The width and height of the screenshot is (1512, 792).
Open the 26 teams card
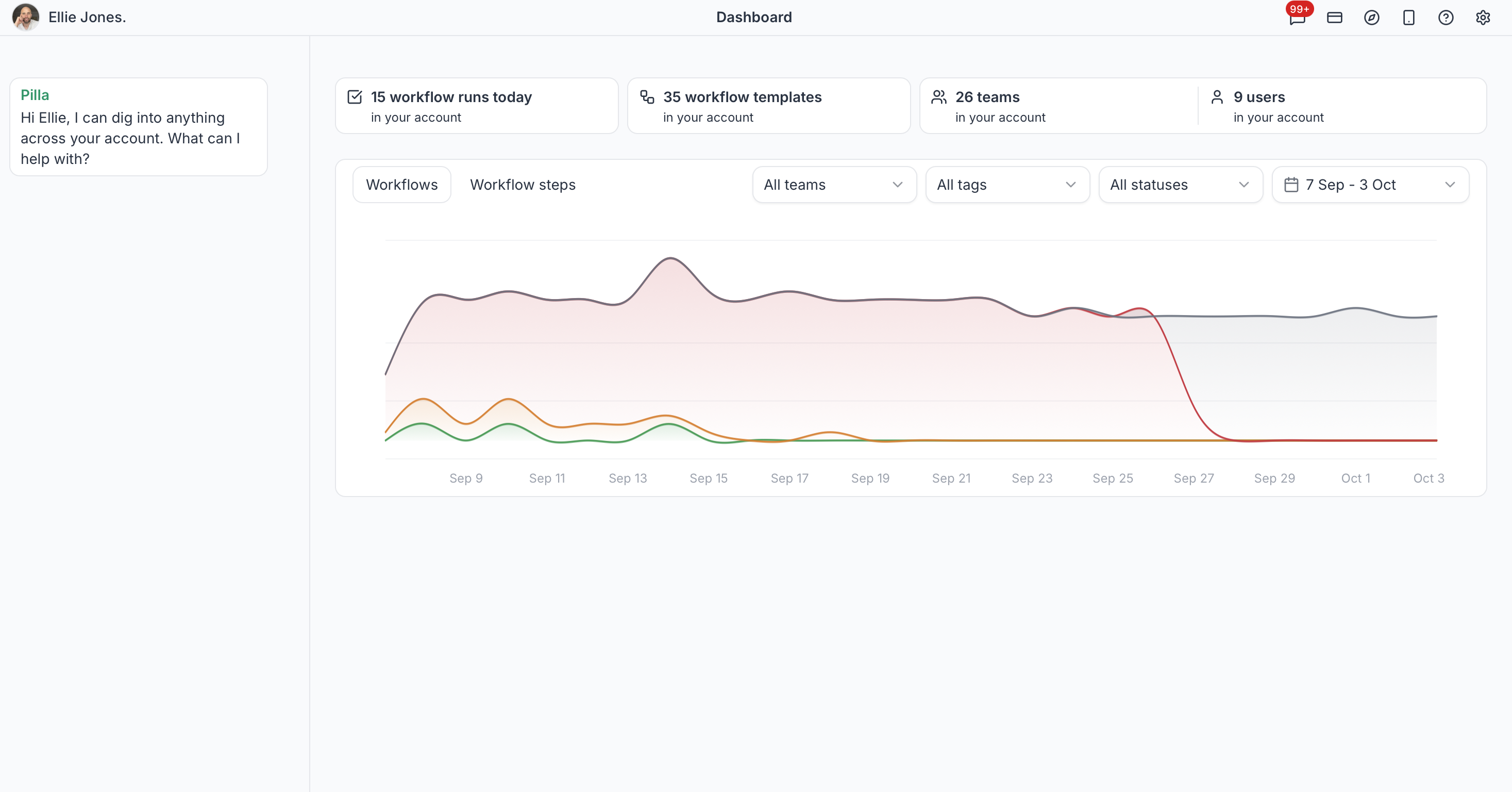click(1059, 106)
